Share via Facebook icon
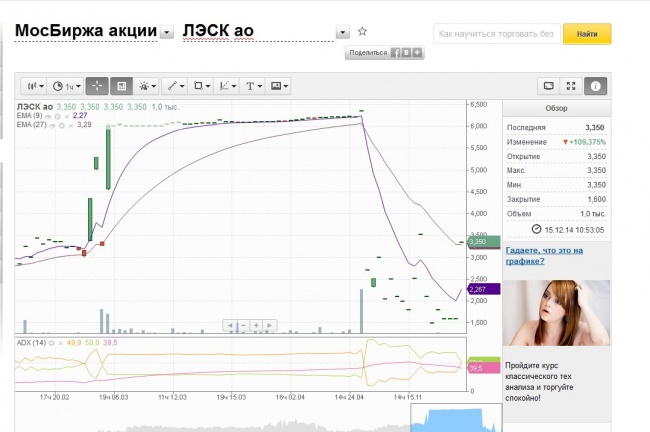Image resolution: width=650 pixels, height=432 pixels. click(x=396, y=53)
